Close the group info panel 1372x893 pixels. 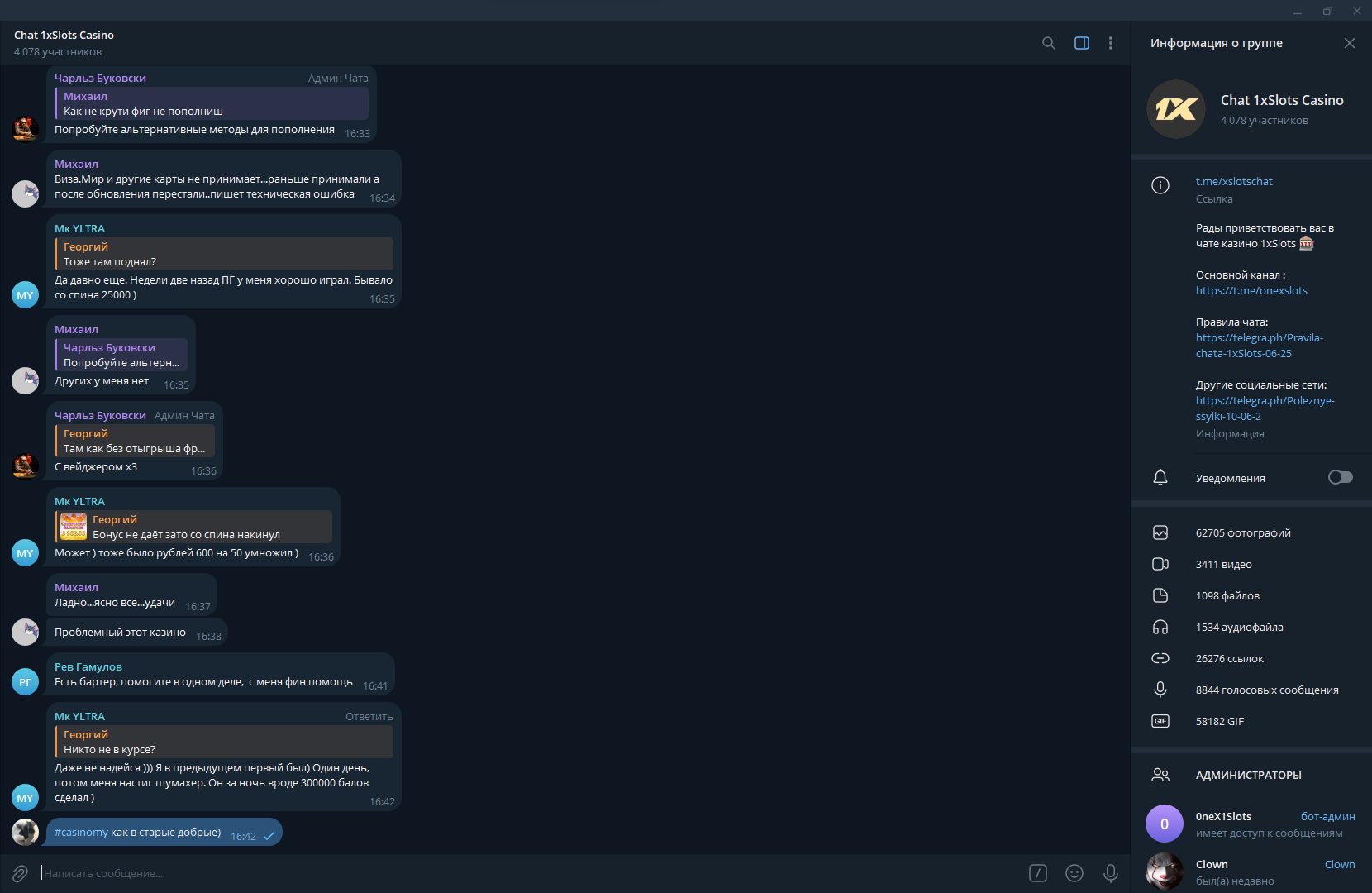point(1349,43)
